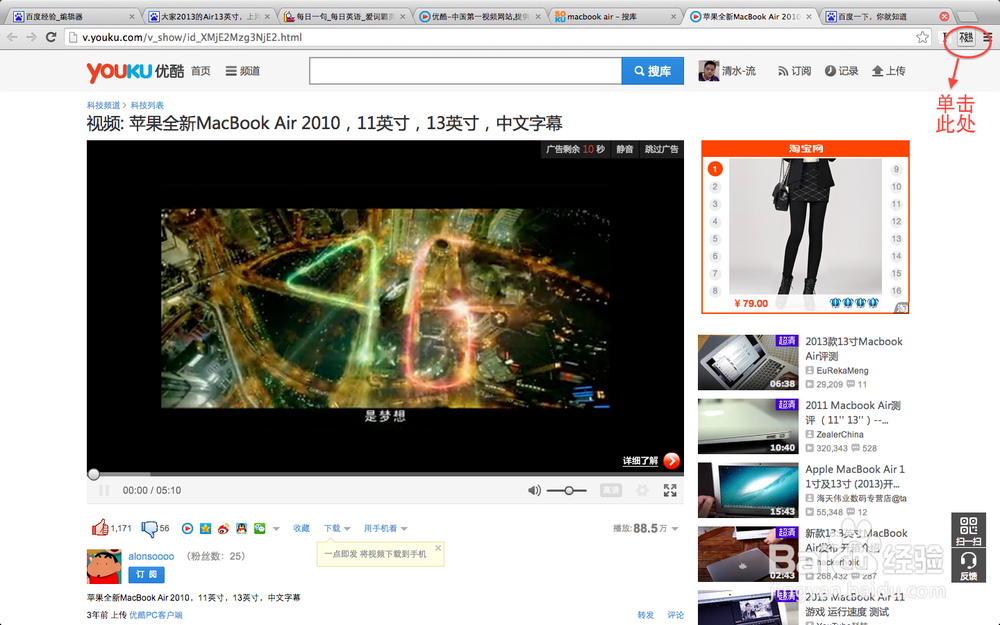
Task: Open the 反馈 feedback panel
Action: pos(968,565)
